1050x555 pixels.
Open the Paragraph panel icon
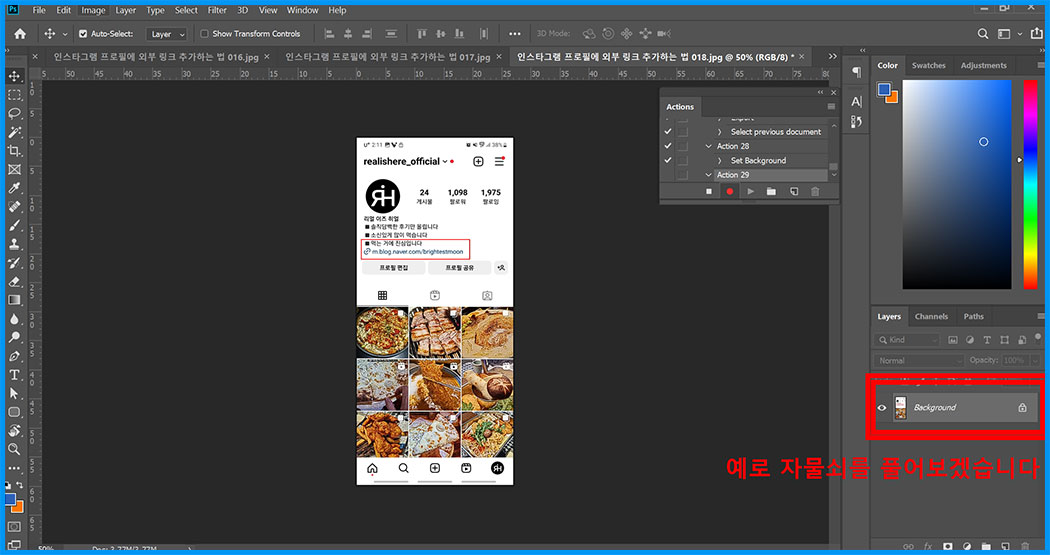pos(856,72)
